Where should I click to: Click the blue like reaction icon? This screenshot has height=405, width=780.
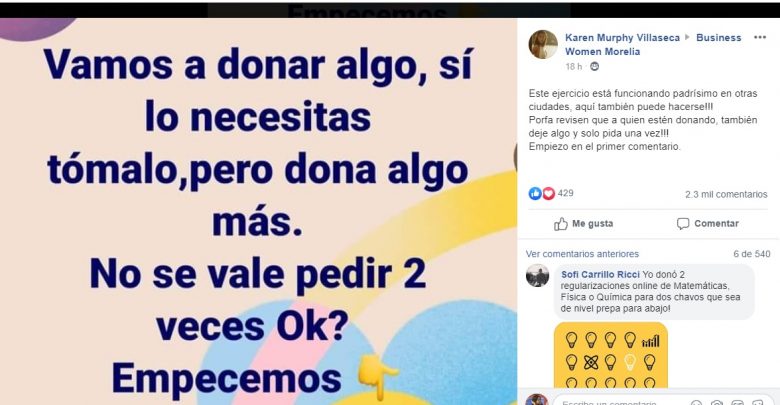coord(535,194)
